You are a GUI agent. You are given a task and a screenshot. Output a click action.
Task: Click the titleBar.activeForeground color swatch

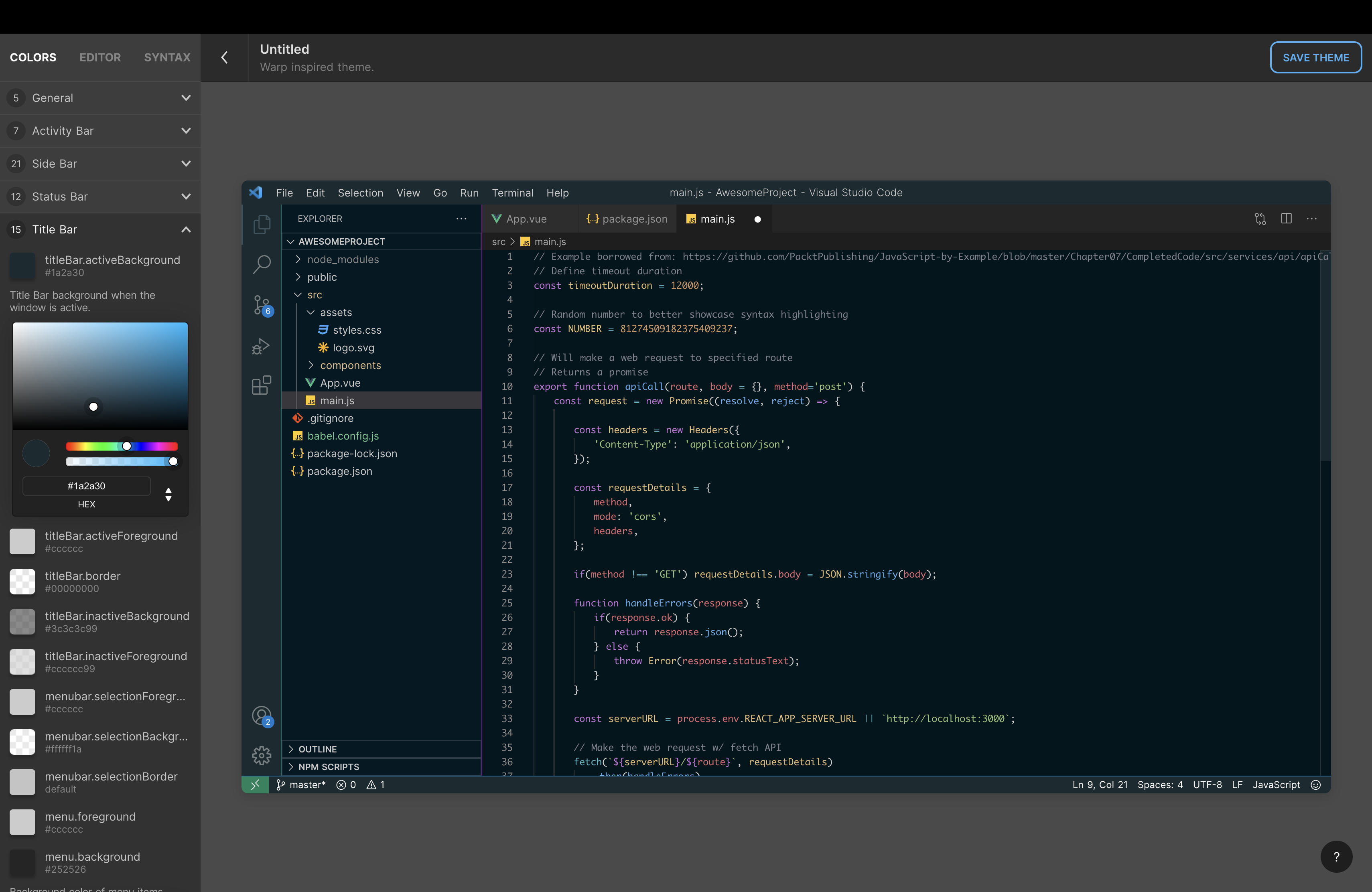tap(22, 541)
